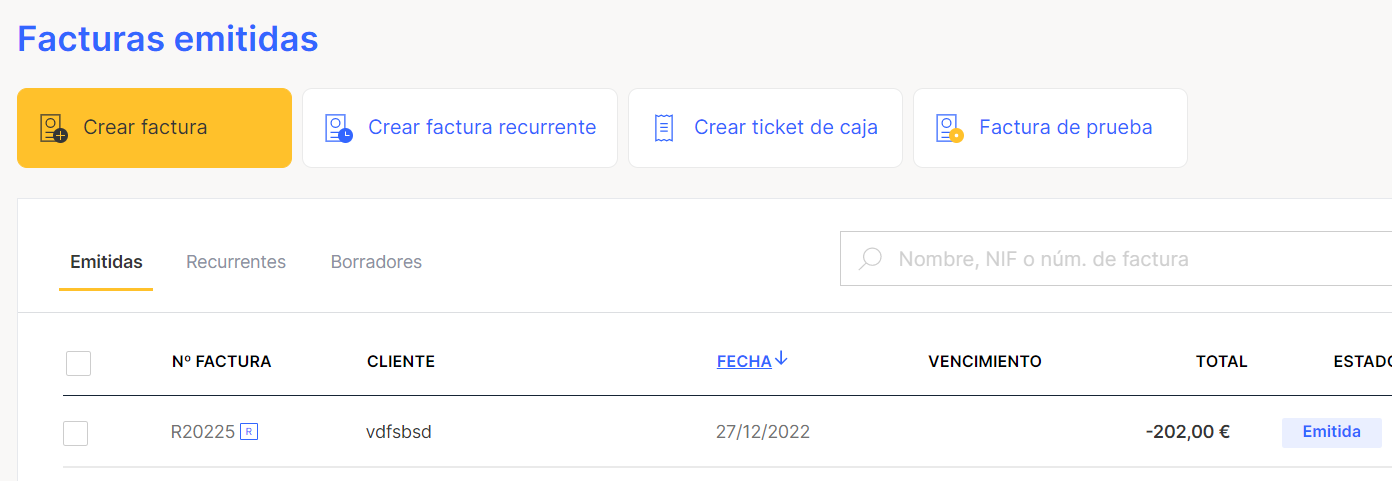Click the Factura de prueba button
Screen dimensions: 1392x481
(1050, 128)
